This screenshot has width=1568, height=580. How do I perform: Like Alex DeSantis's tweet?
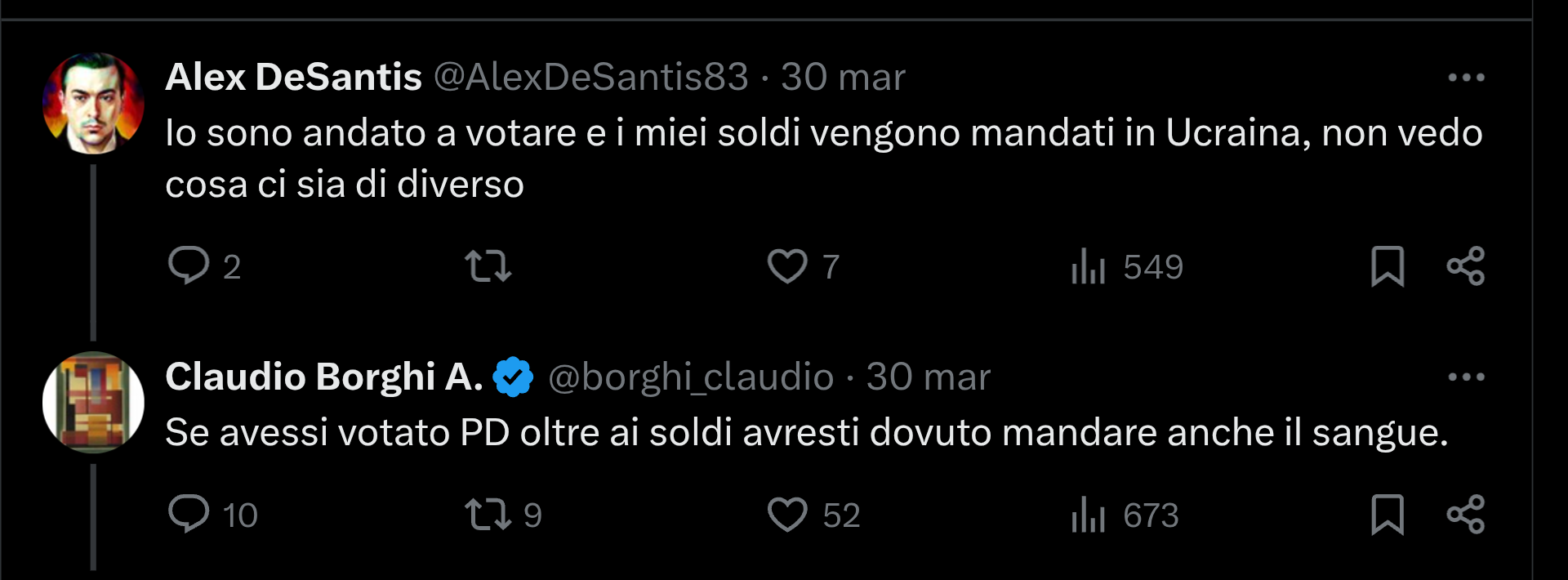(789, 265)
